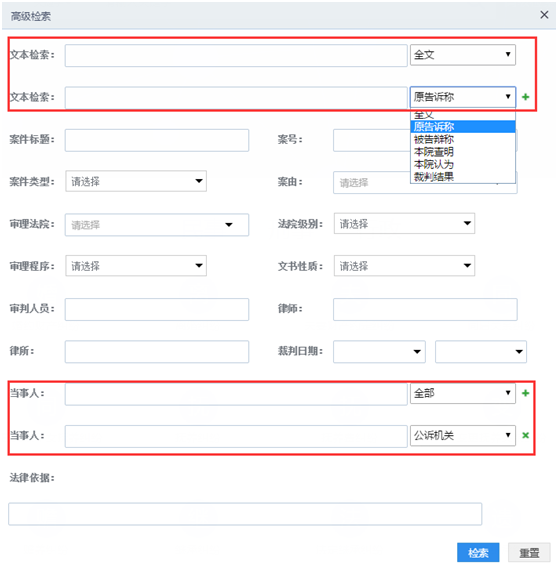Click green plus beside 全部 party dropdown

pos(525,393)
